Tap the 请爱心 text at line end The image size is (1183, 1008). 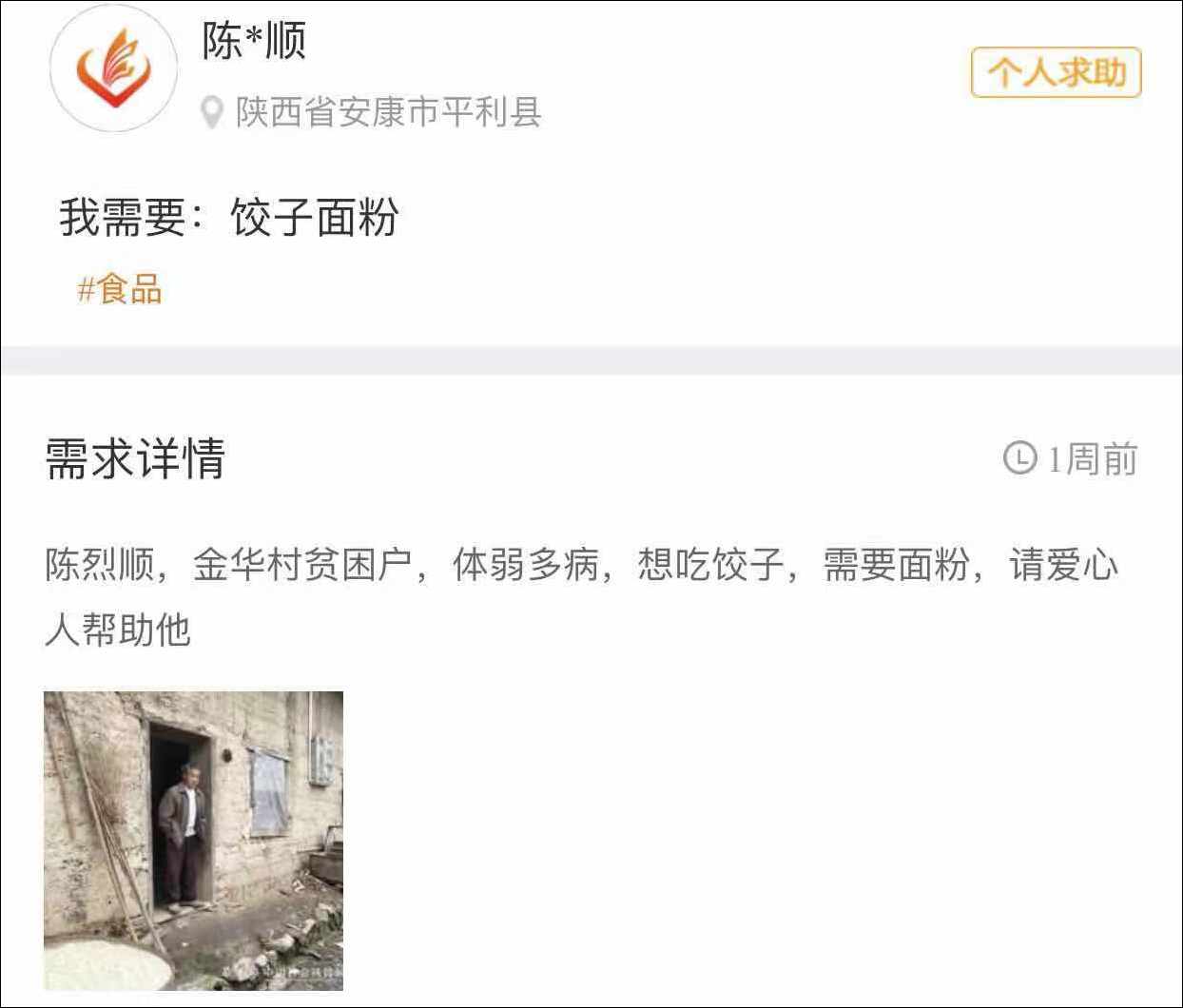coord(1064,565)
